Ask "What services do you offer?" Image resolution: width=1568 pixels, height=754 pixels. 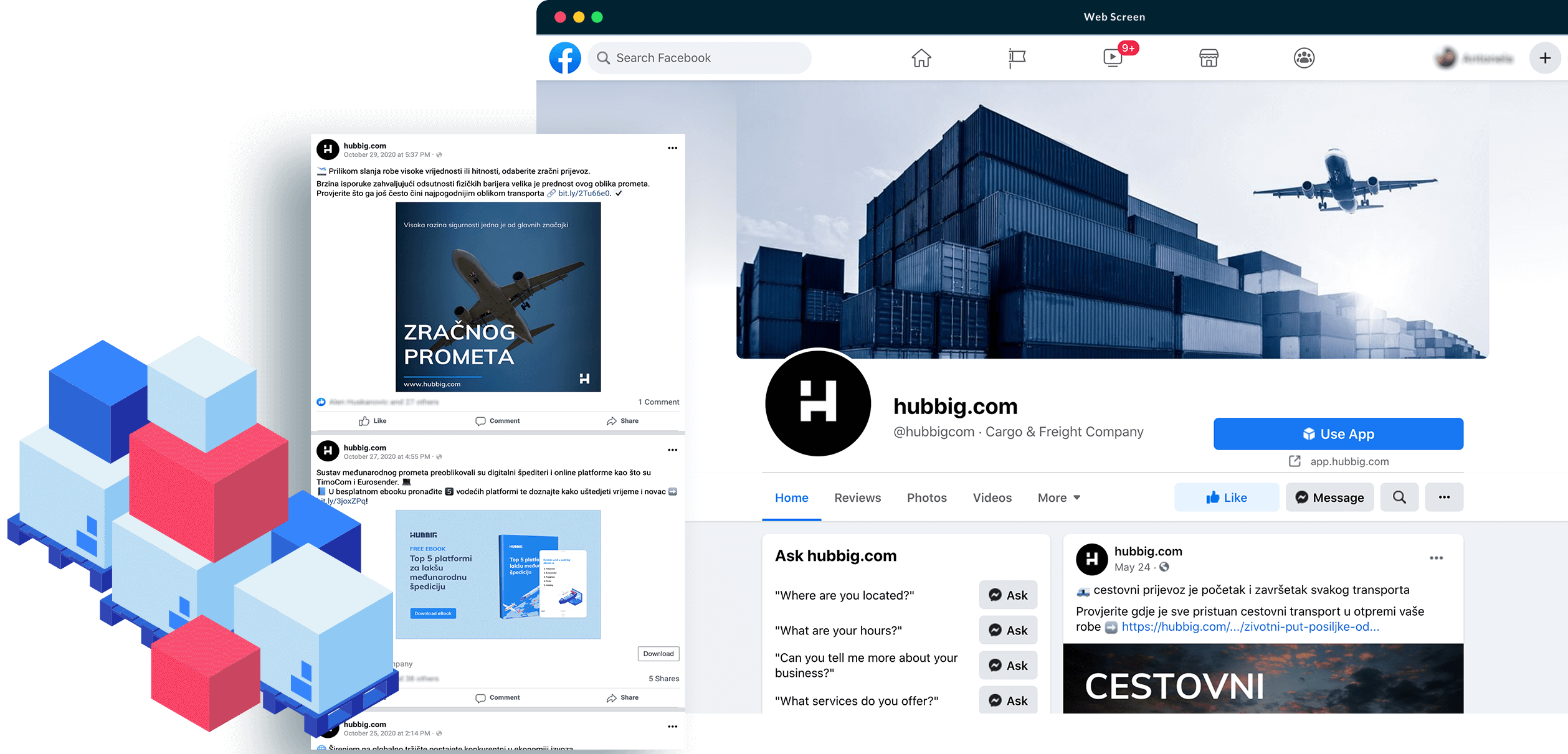click(x=1008, y=700)
